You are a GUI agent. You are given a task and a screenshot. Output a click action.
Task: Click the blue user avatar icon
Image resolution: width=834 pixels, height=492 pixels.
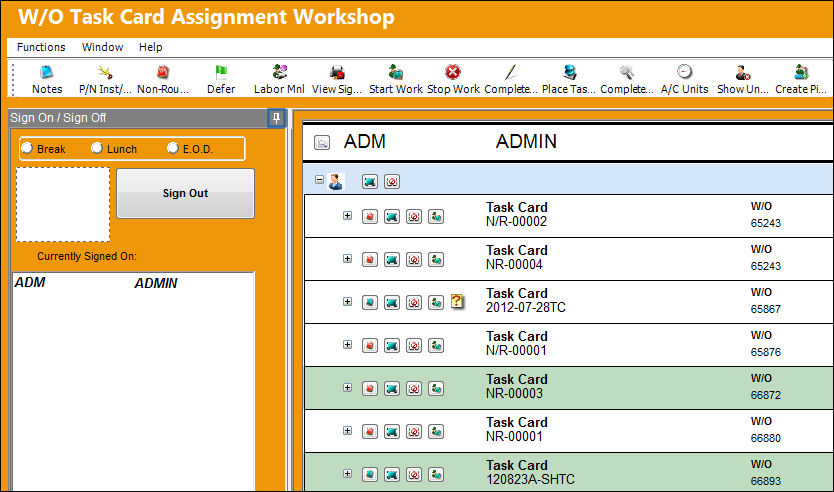coord(336,181)
